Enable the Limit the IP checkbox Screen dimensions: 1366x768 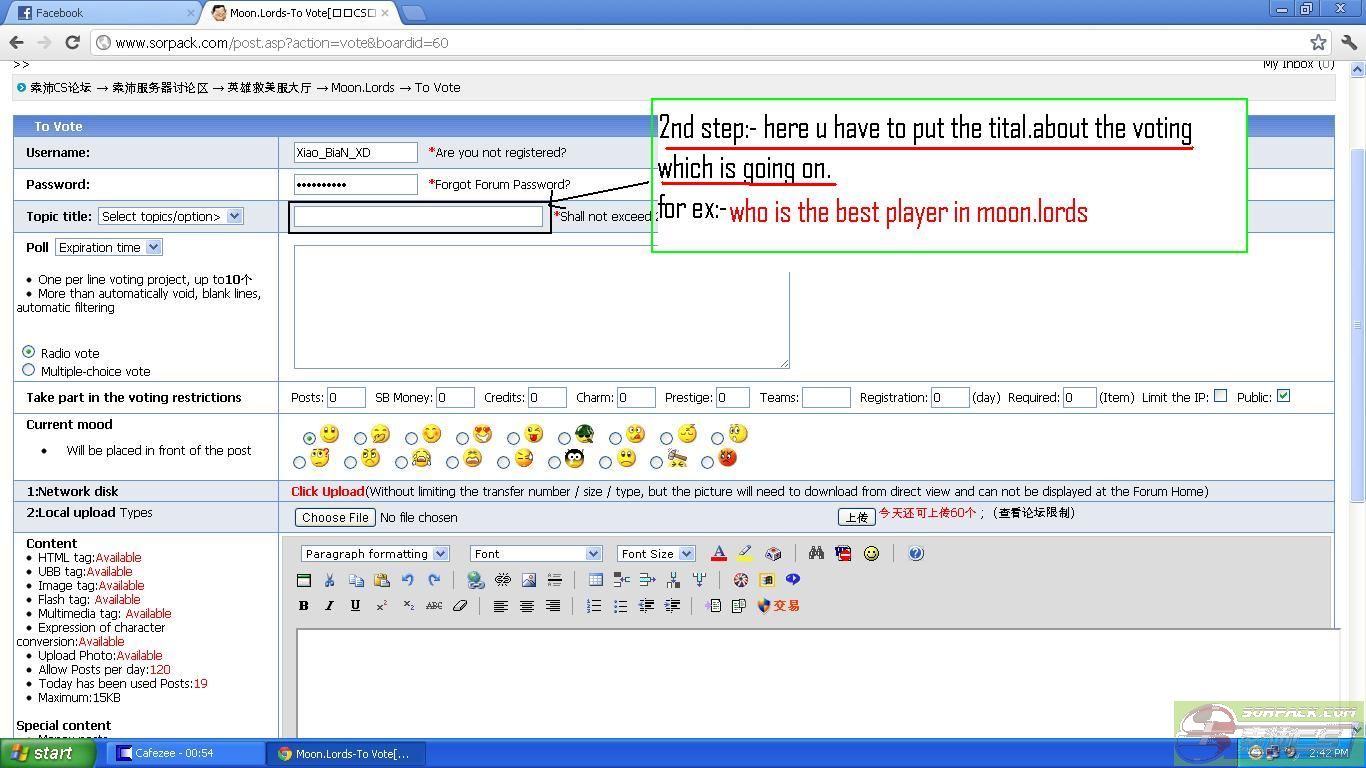(1220, 396)
